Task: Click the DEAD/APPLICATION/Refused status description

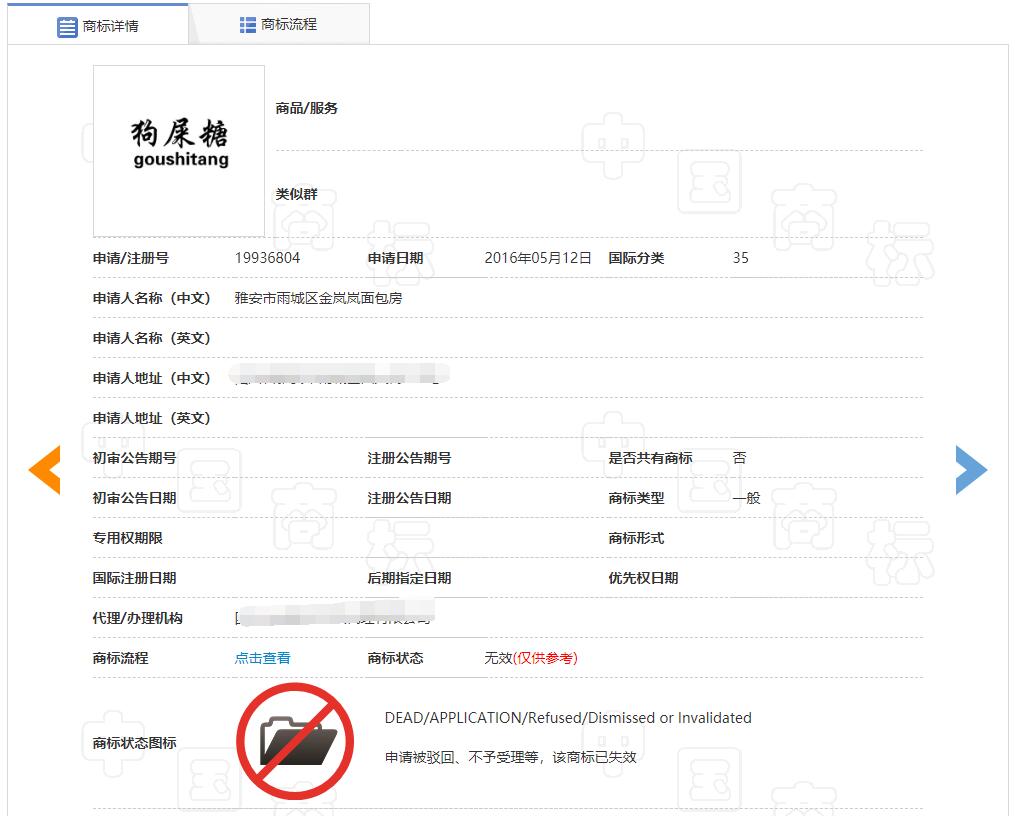Action: tap(567, 718)
